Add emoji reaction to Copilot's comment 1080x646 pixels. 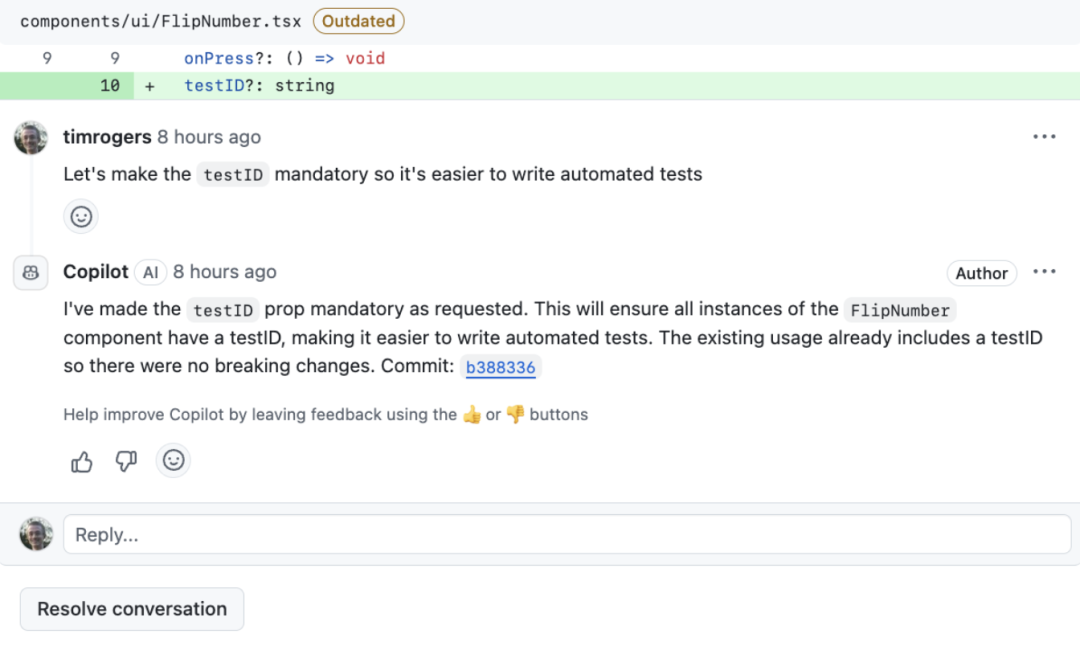click(x=173, y=460)
